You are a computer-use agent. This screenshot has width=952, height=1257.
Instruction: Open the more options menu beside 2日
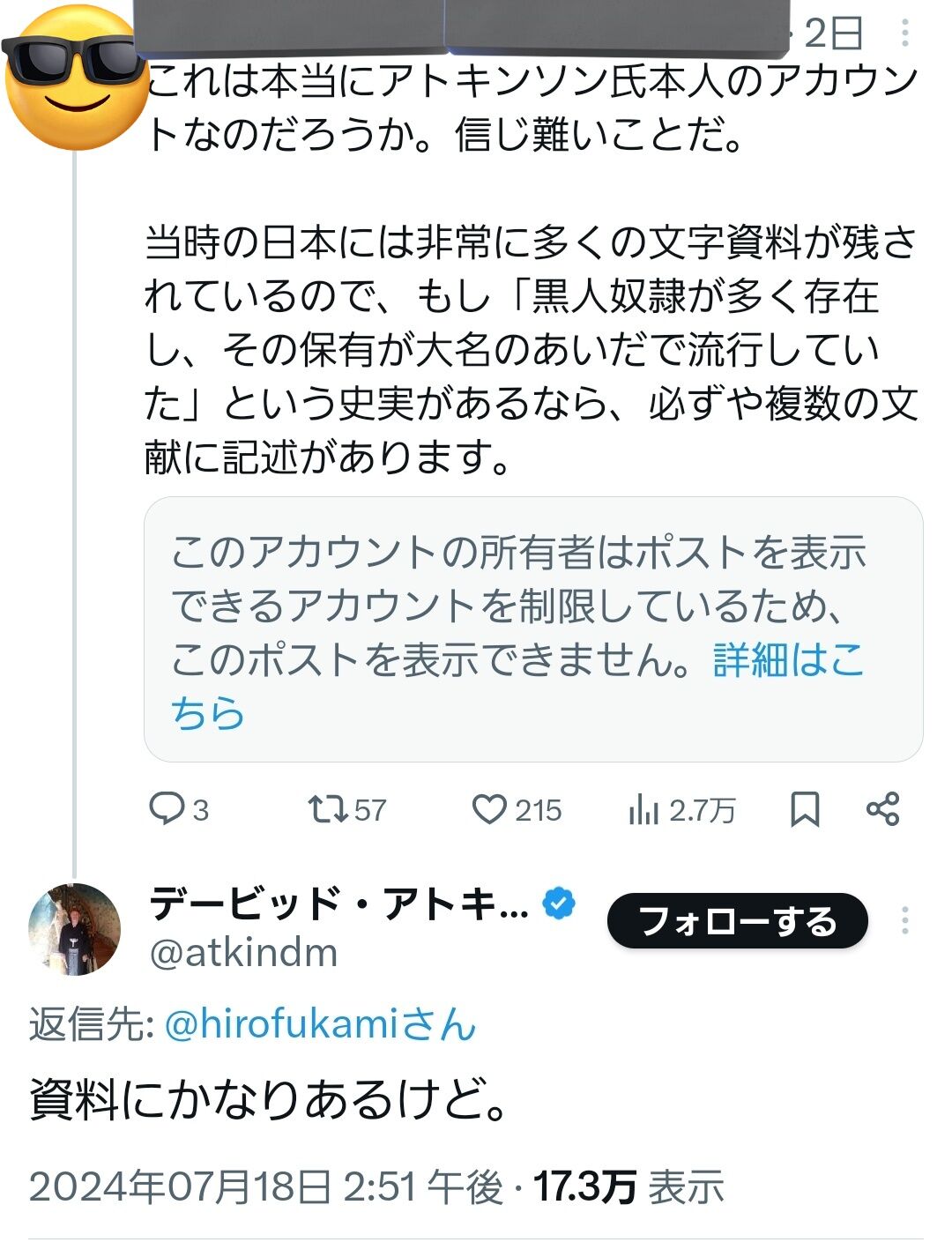point(904,33)
